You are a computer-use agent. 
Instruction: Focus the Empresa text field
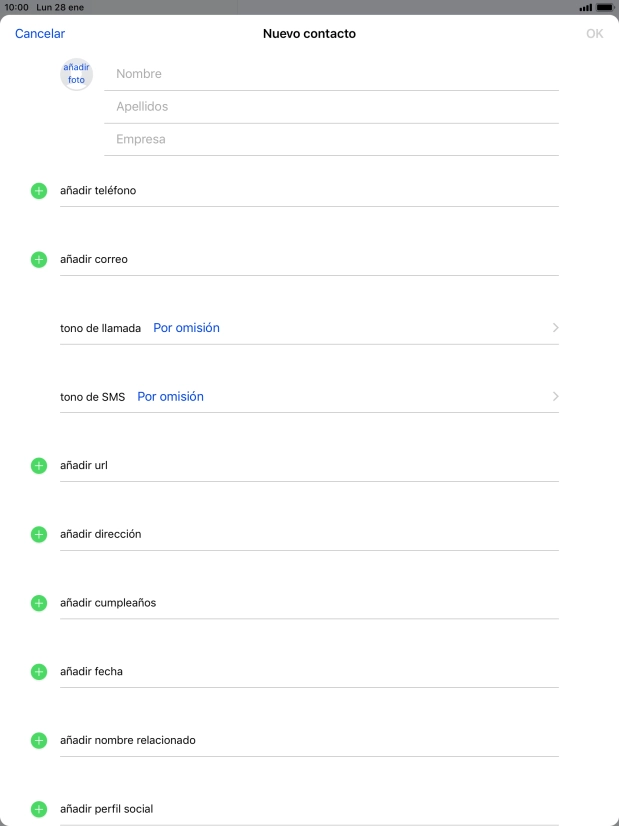coord(330,139)
